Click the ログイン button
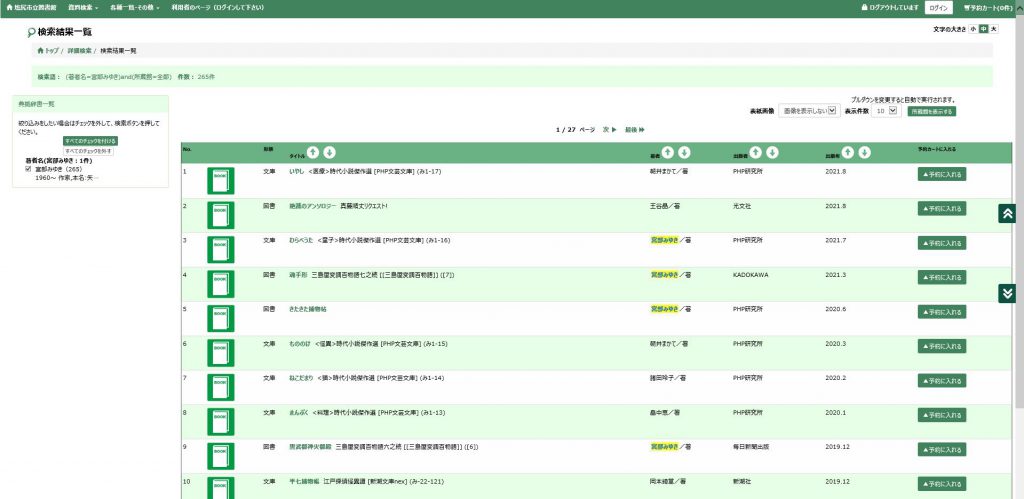Viewport: 1024px width, 499px height. coord(938,8)
